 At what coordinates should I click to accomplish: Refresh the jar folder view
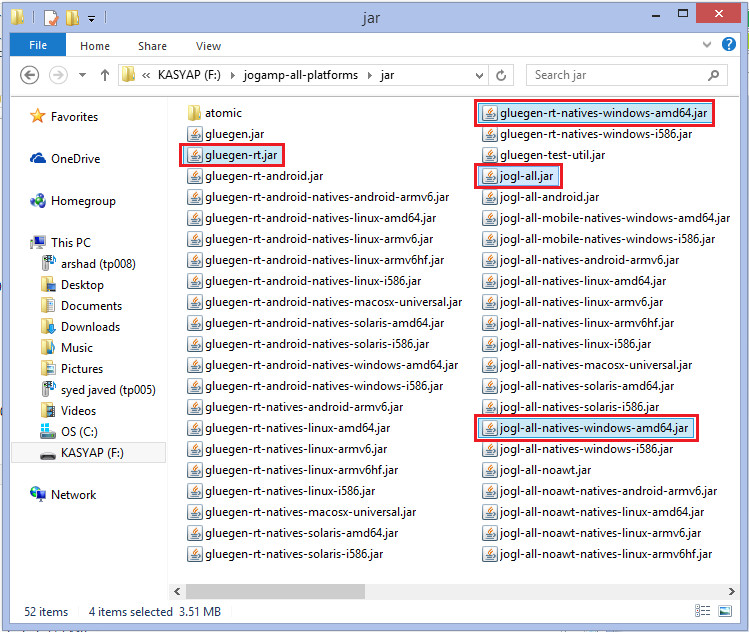coord(503,75)
